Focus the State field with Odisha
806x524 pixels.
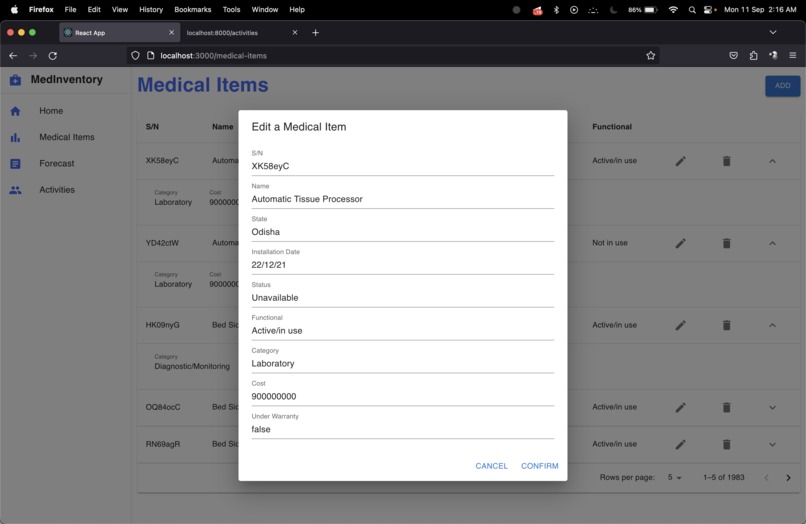(402, 232)
